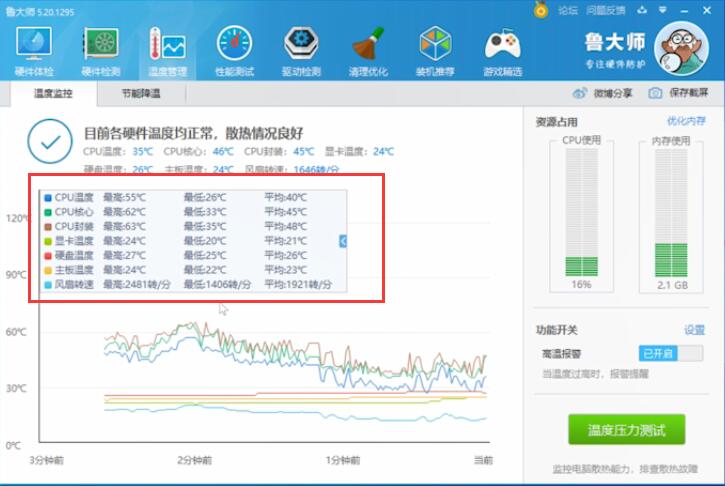
Task: Open 清理优化 broom cleanup module
Action: point(368,50)
